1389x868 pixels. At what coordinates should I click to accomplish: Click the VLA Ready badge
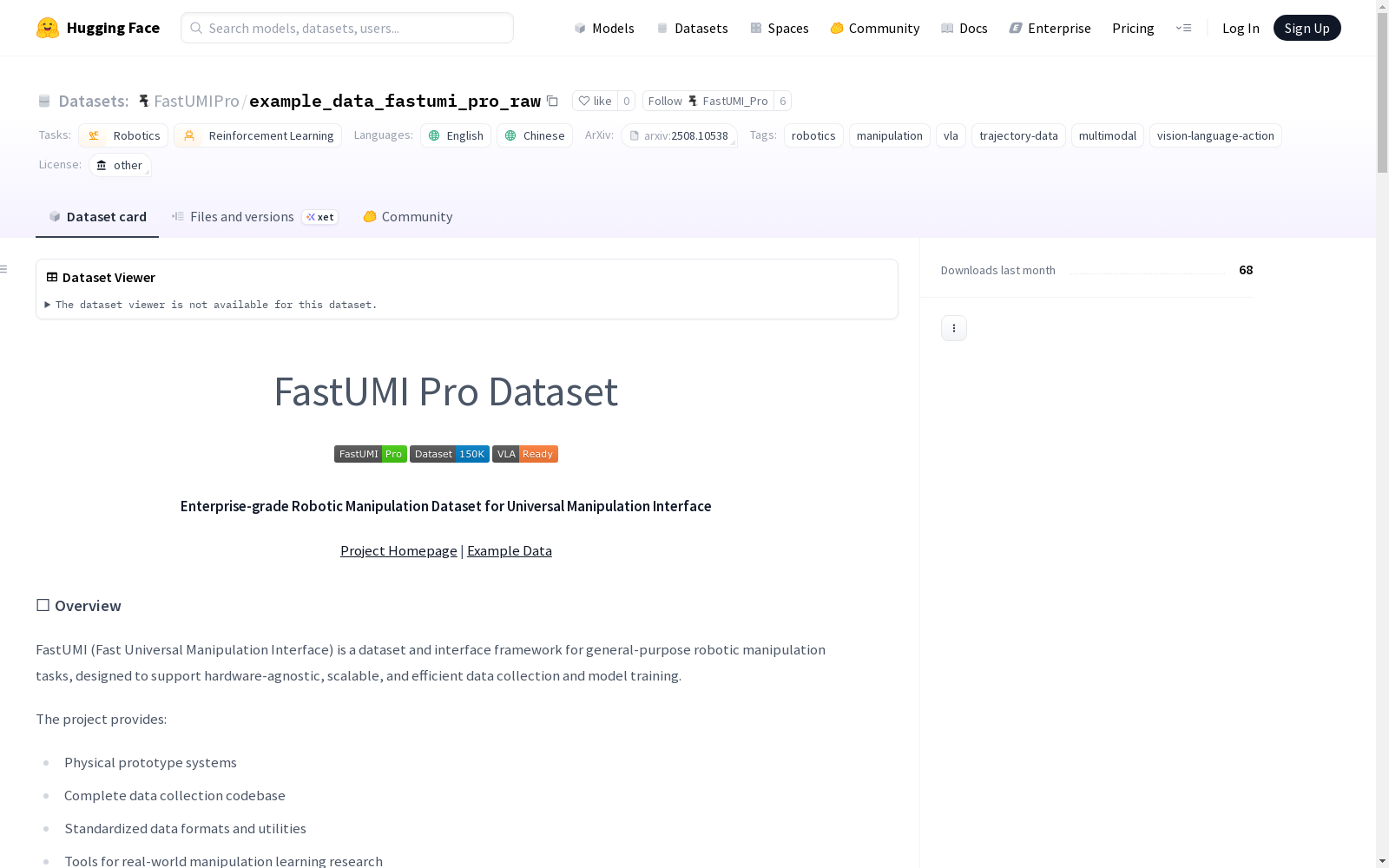525,454
